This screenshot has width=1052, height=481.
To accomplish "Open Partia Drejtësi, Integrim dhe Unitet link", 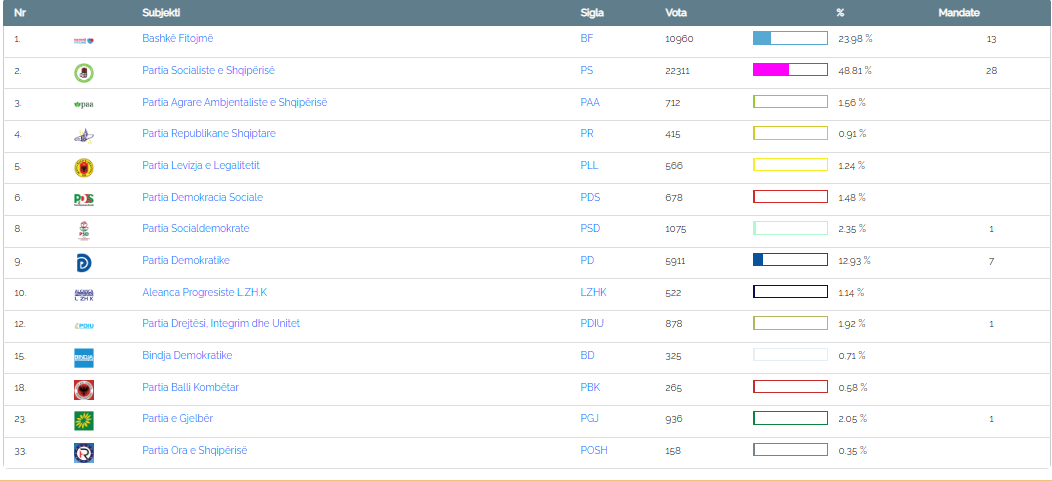I will pos(221,323).
